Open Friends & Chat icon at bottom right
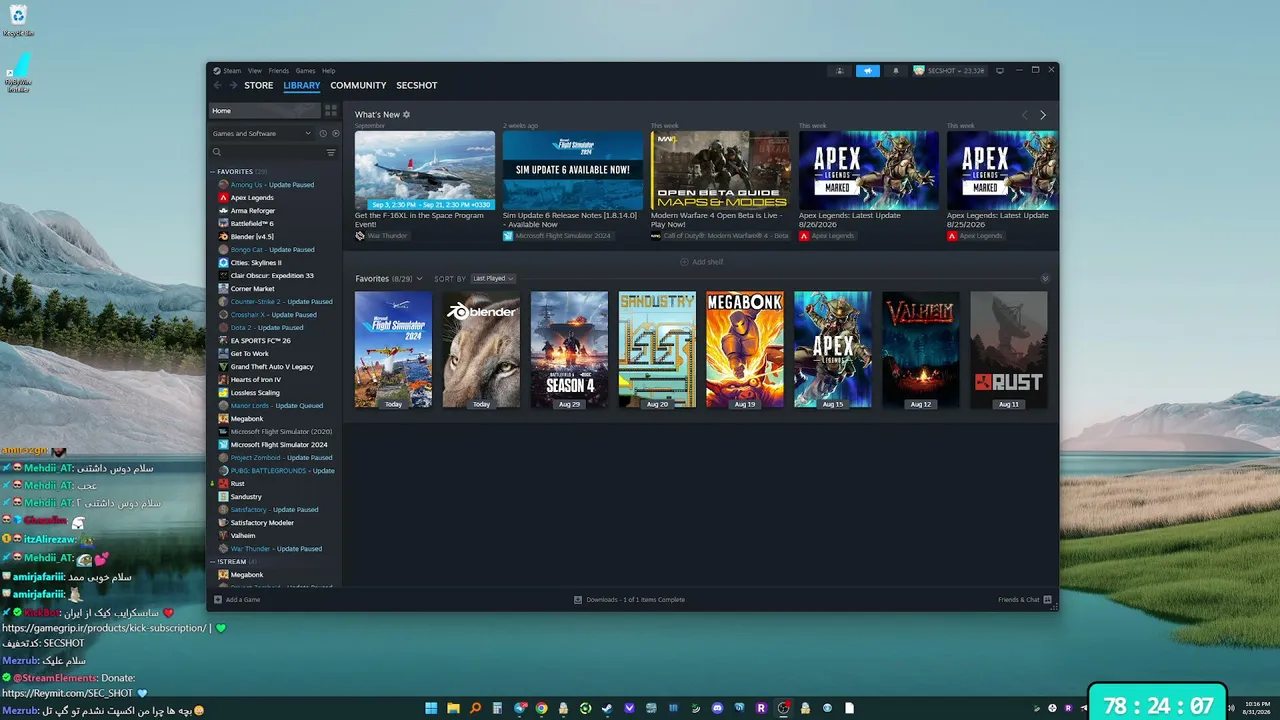This screenshot has width=1280, height=720. pos(1047,600)
